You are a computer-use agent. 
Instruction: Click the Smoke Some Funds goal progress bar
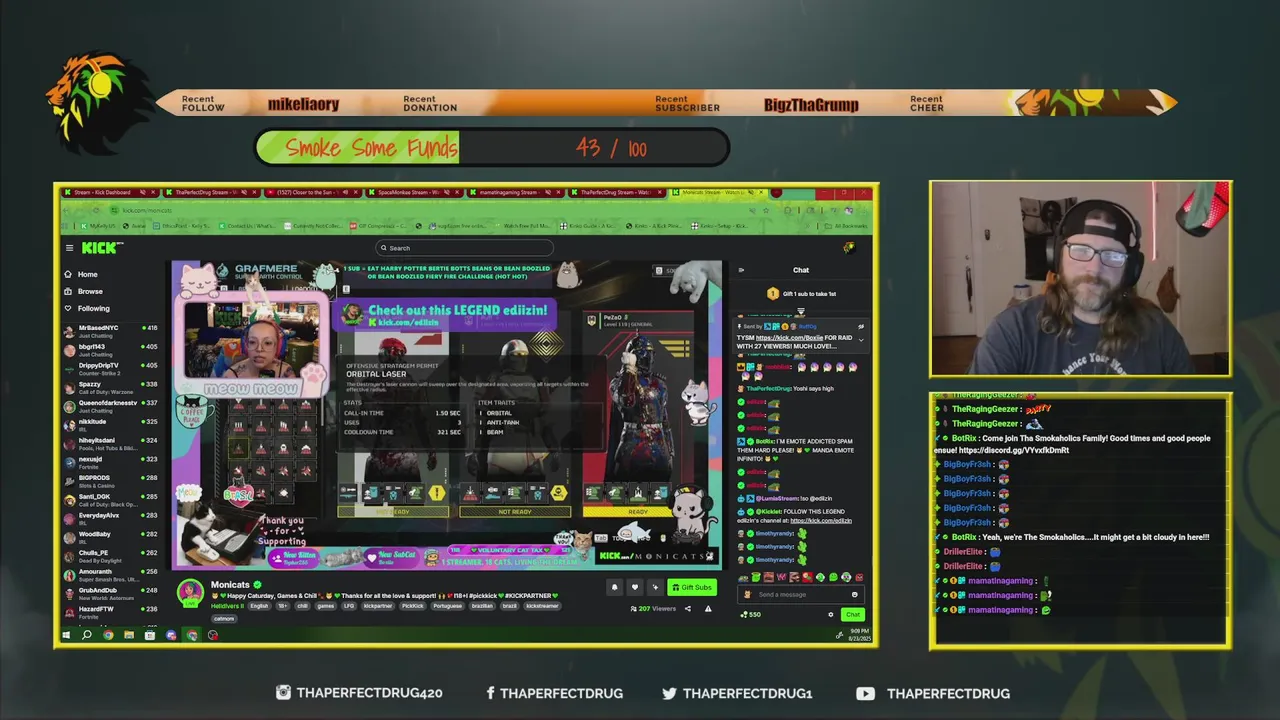492,148
